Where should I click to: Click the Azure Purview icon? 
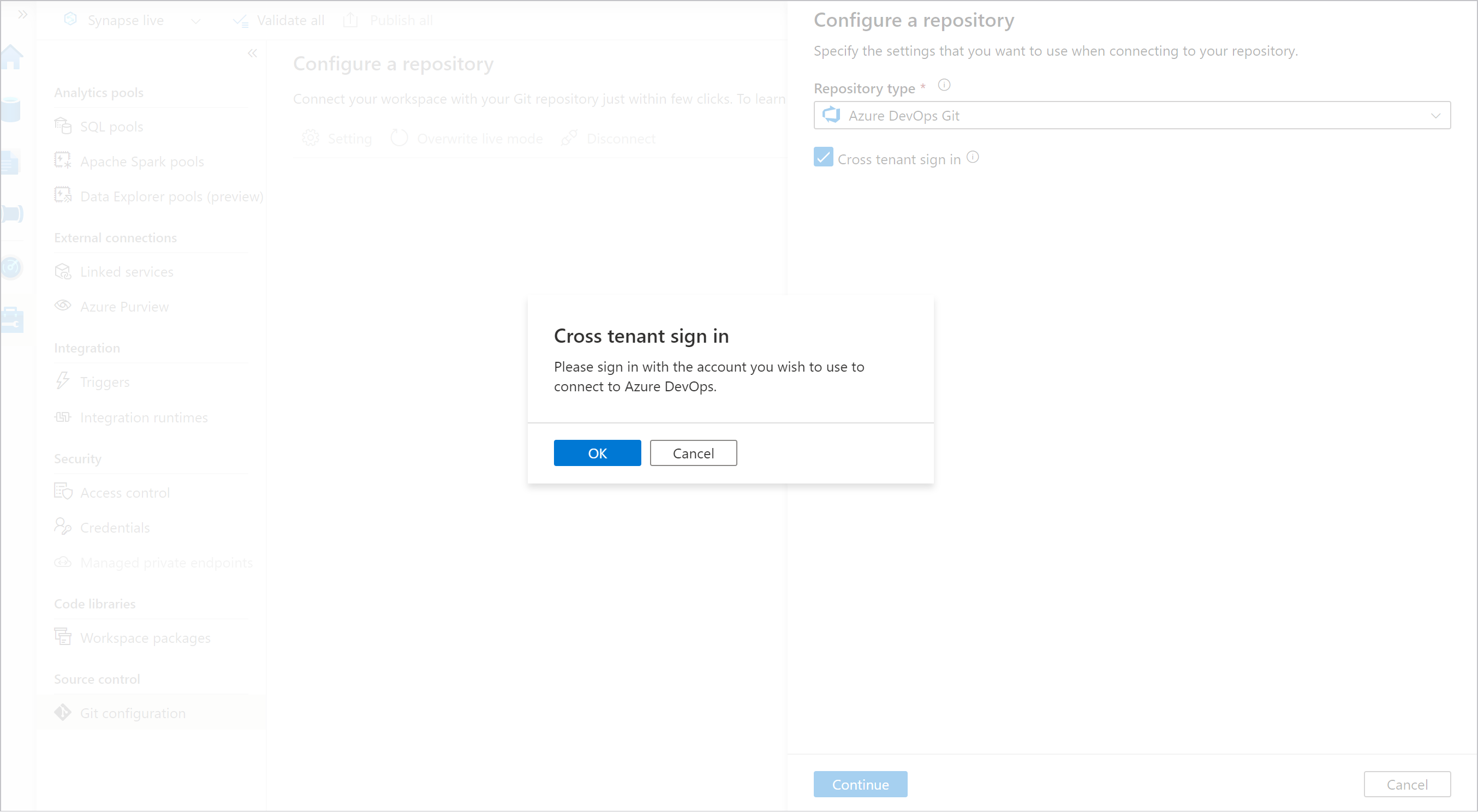(x=64, y=306)
